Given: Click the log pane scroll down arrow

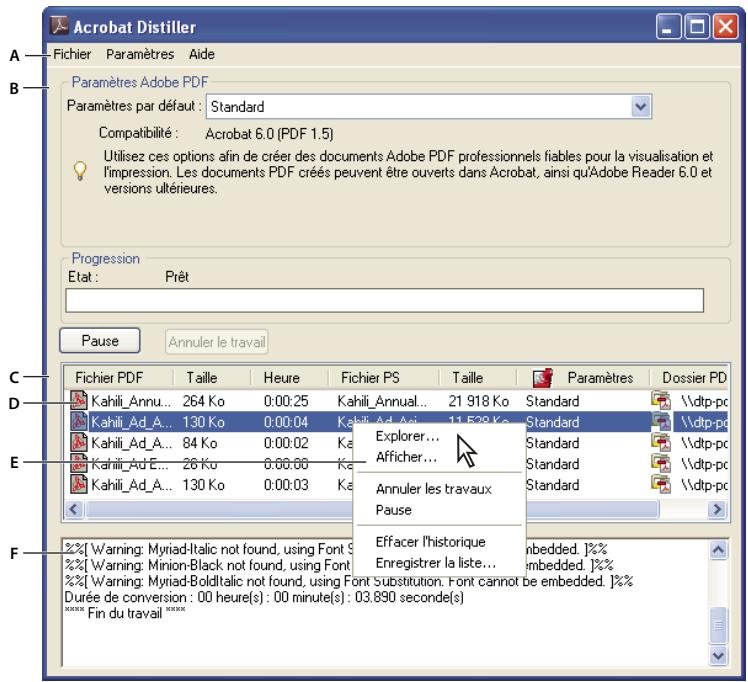Looking at the screenshot, I should (x=718, y=655).
